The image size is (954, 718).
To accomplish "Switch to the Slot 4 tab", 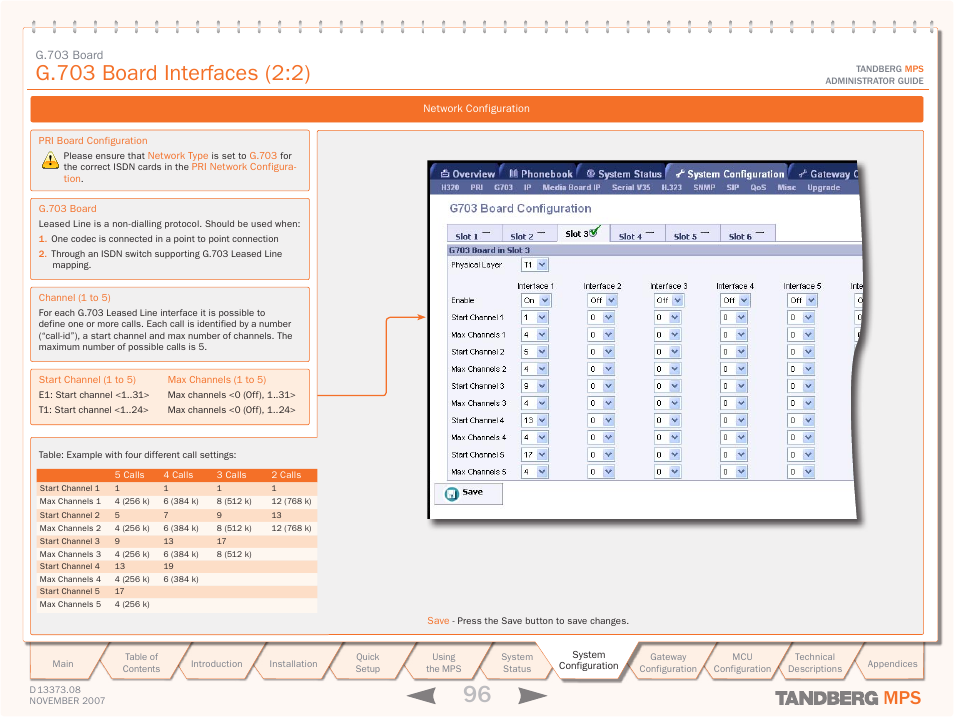I will [x=636, y=236].
